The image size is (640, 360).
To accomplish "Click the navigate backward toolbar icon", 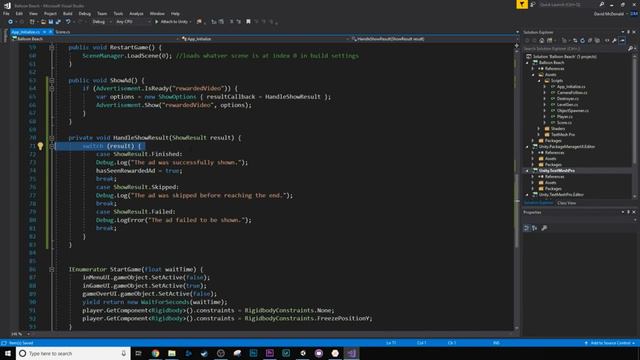I will coord(10,22).
